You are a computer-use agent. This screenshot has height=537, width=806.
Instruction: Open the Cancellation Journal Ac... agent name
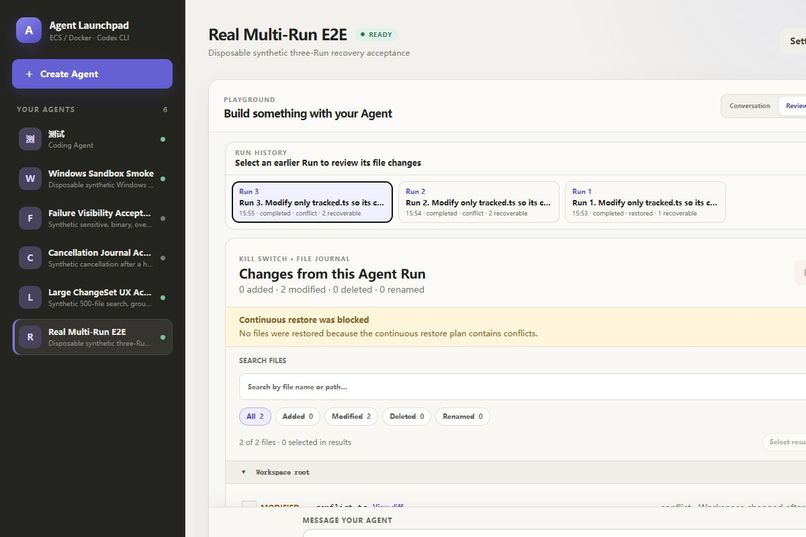tap(100, 253)
